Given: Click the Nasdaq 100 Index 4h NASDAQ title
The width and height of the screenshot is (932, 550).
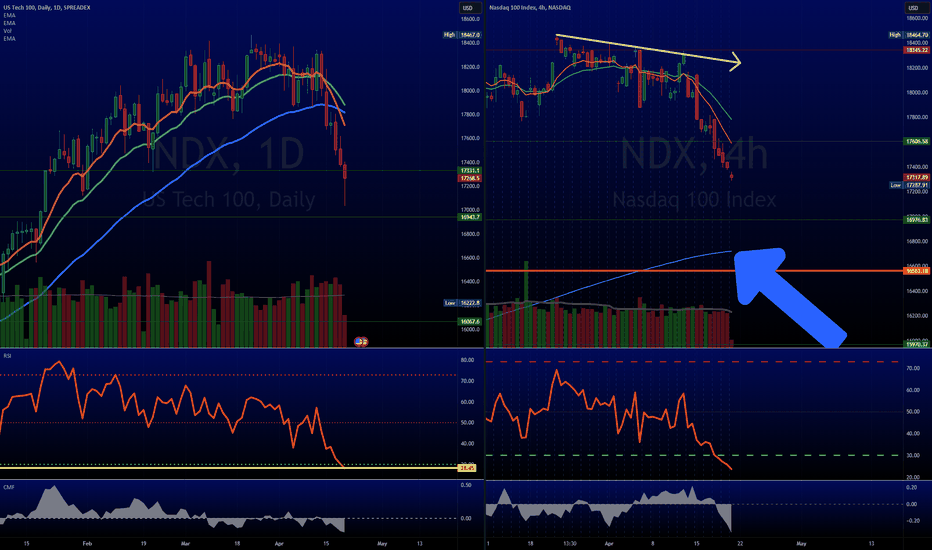Looking at the screenshot, I should tap(530, 8).
